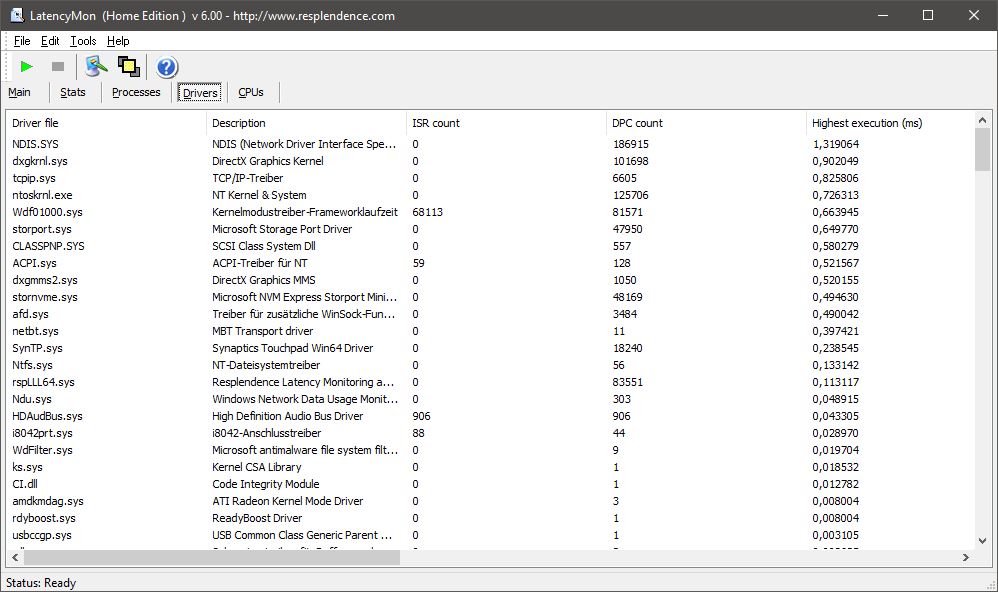Open the Tools menu
Image resolution: width=998 pixels, height=592 pixels.
coord(83,41)
